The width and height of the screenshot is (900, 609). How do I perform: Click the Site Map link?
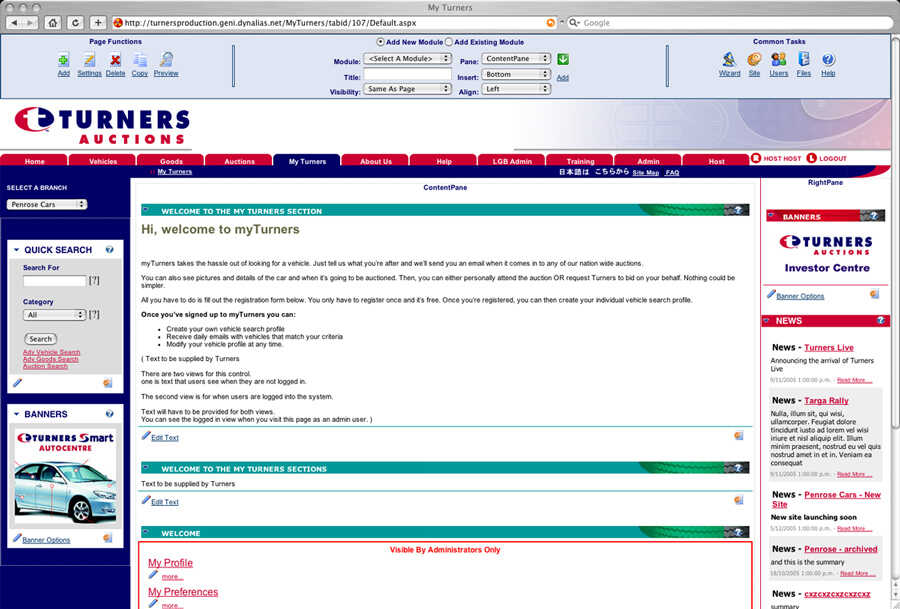[x=646, y=172]
